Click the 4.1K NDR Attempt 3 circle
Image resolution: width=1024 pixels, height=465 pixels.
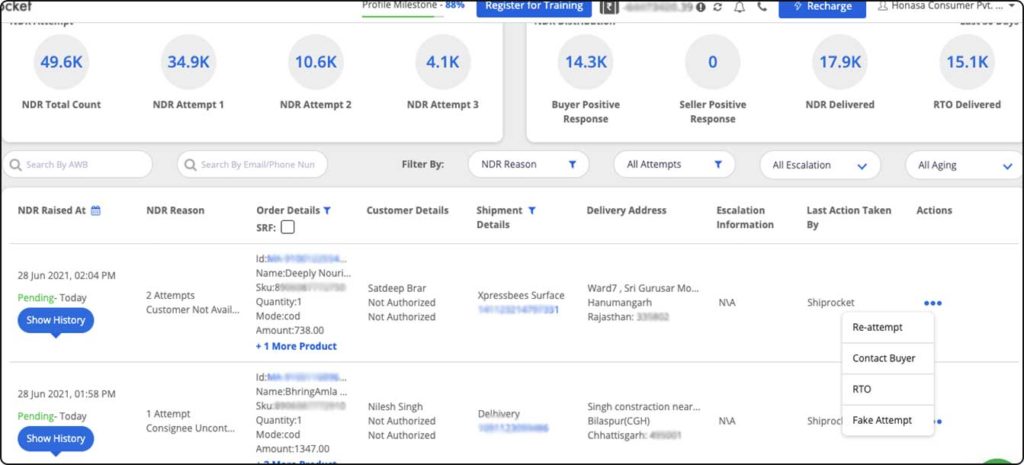point(443,62)
